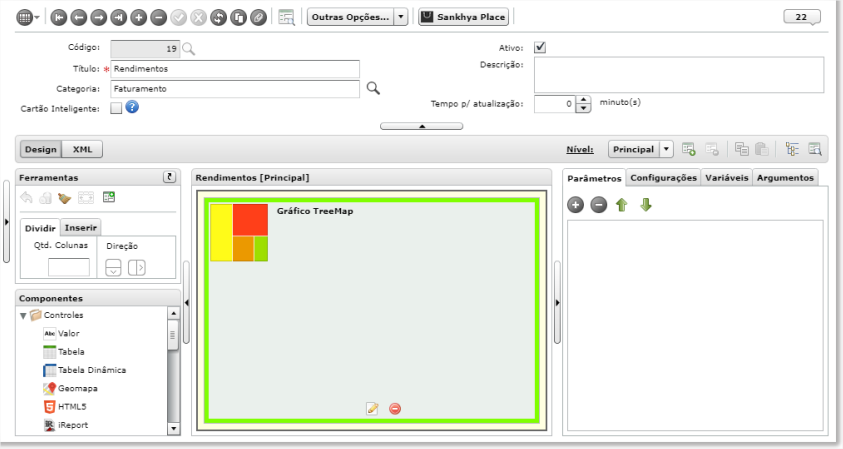Viewport: 843px width, 449px height.
Task: Collapse left panel with arrow left of canvas
Action: [186, 303]
